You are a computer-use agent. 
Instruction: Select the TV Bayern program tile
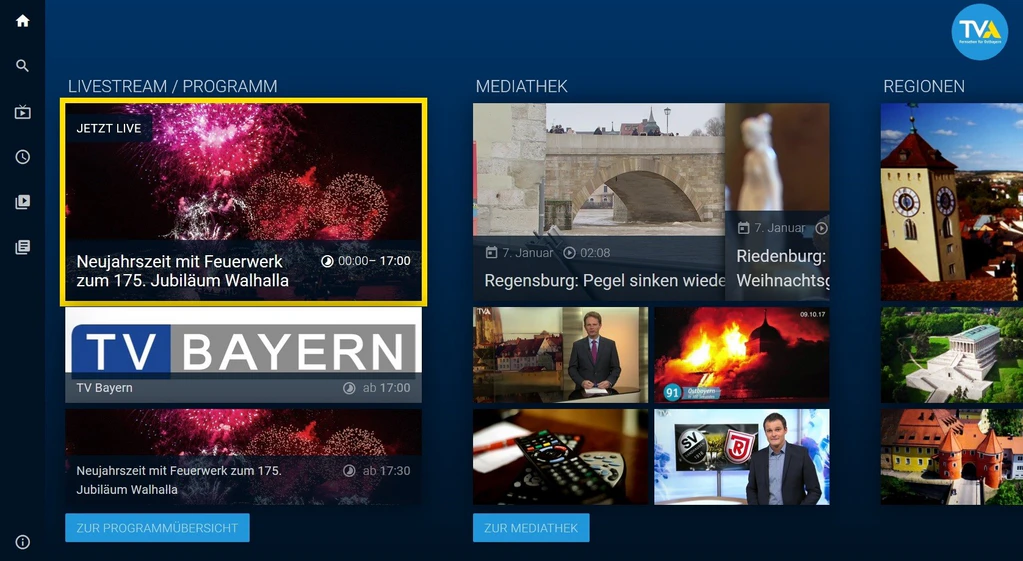tap(243, 355)
